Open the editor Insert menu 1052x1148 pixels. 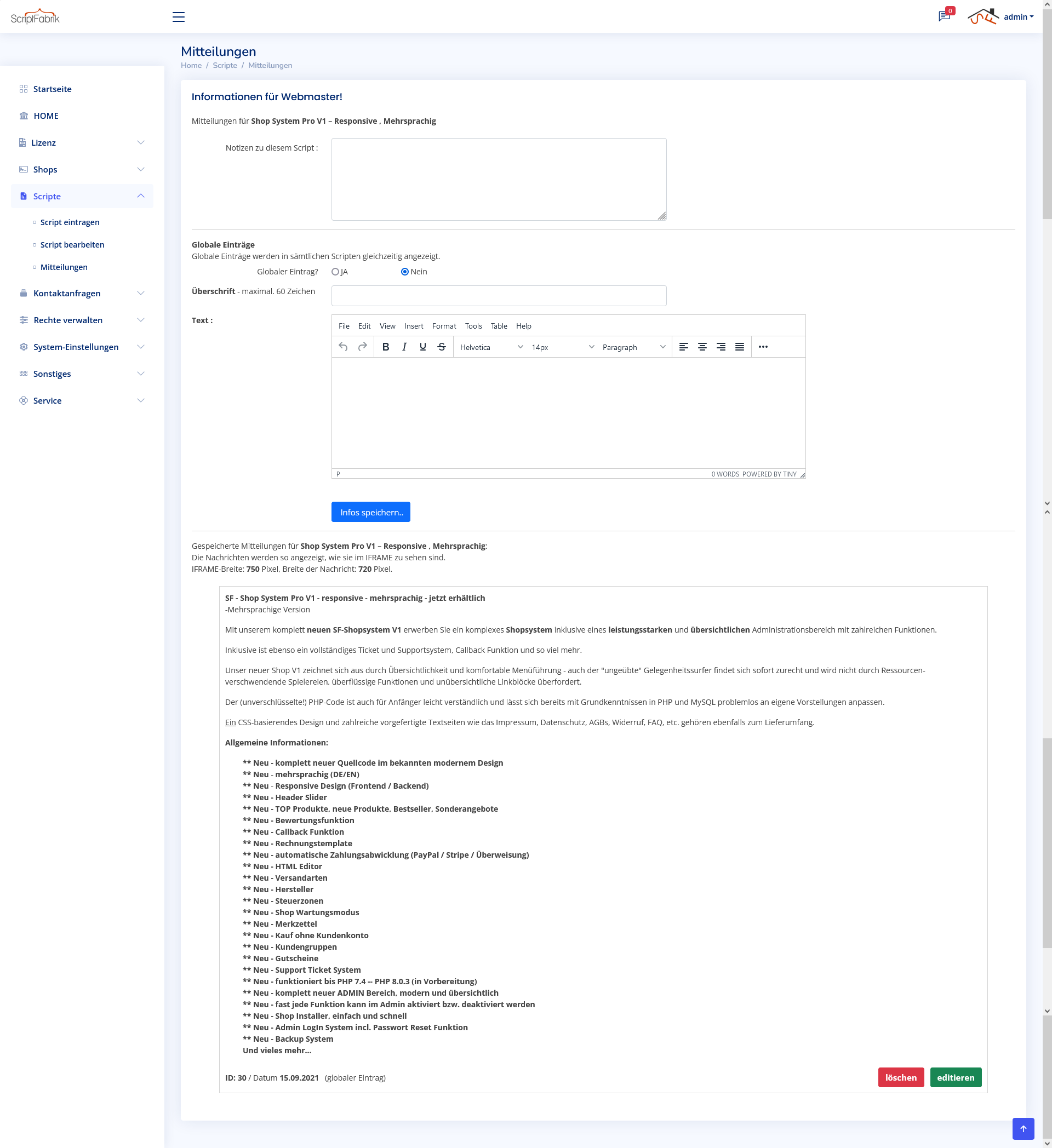414,326
